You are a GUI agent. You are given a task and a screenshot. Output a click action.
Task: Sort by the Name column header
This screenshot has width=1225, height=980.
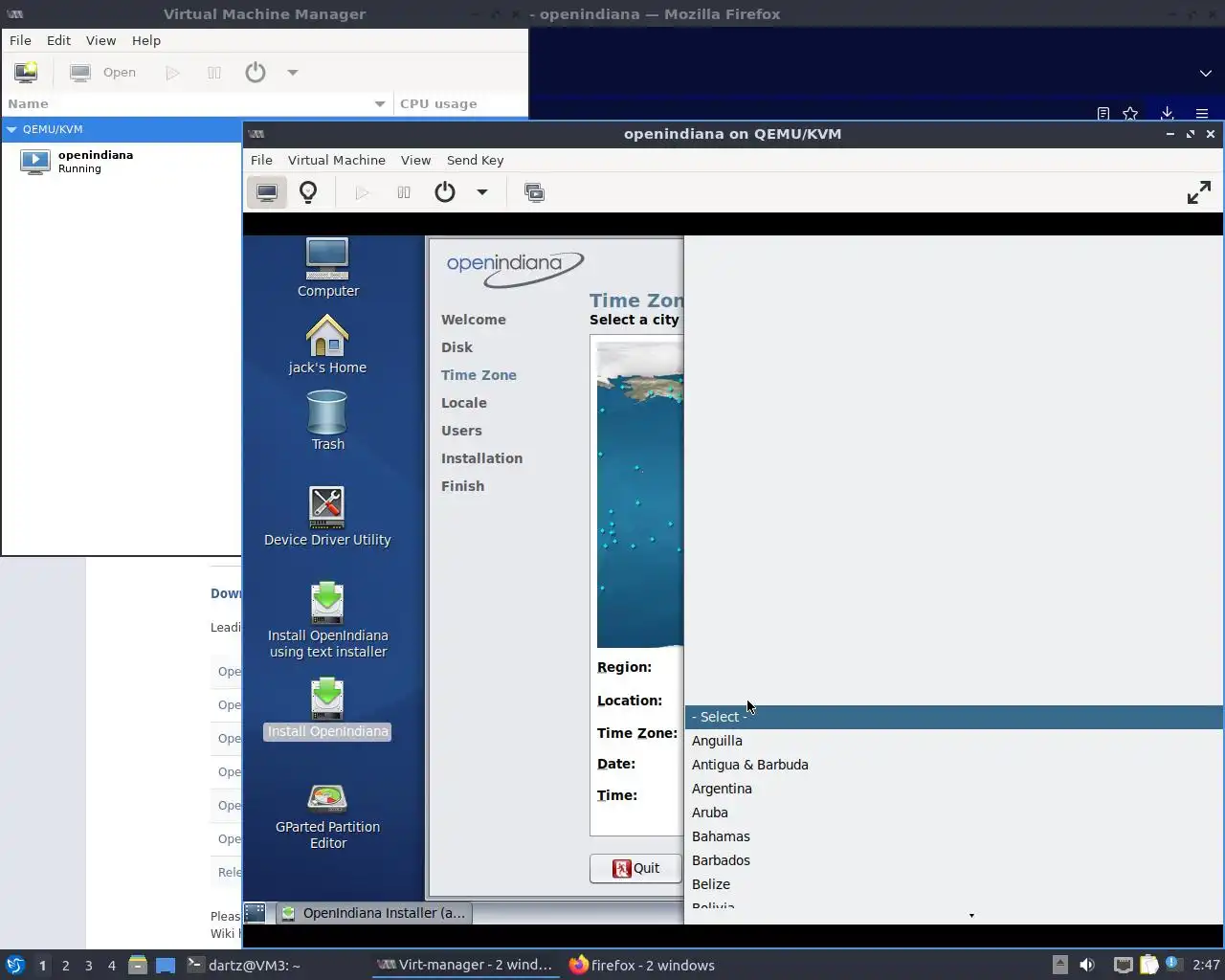[196, 103]
